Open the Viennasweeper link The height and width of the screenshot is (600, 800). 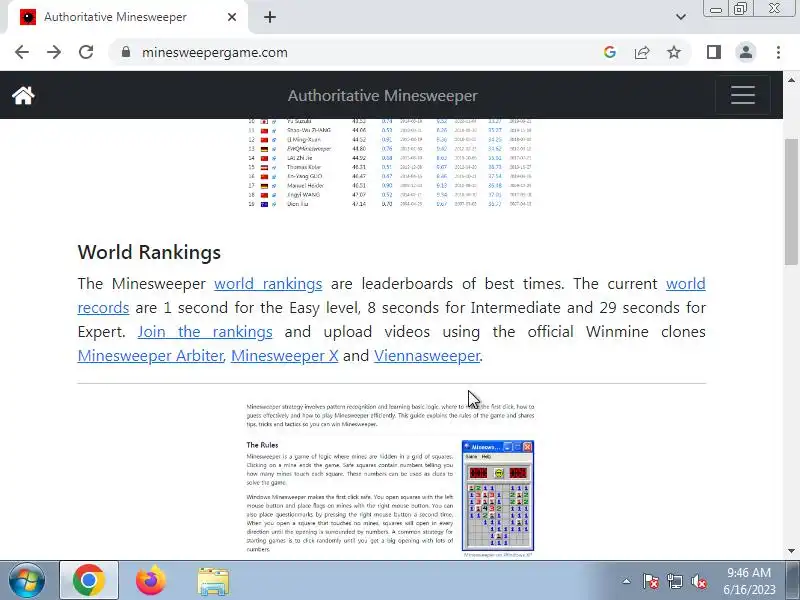[x=427, y=356]
